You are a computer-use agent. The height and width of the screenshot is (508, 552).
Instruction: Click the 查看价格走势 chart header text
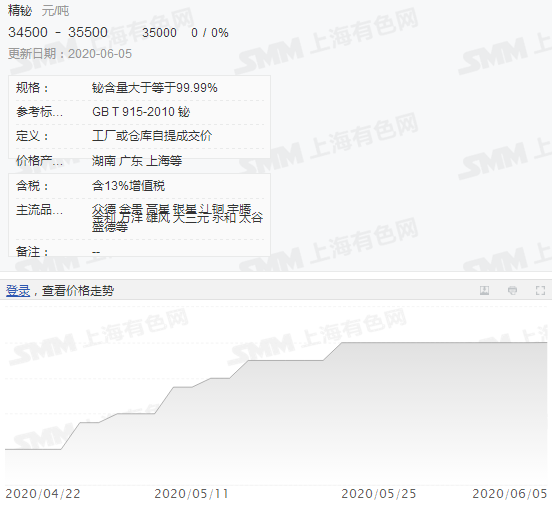tap(78, 291)
